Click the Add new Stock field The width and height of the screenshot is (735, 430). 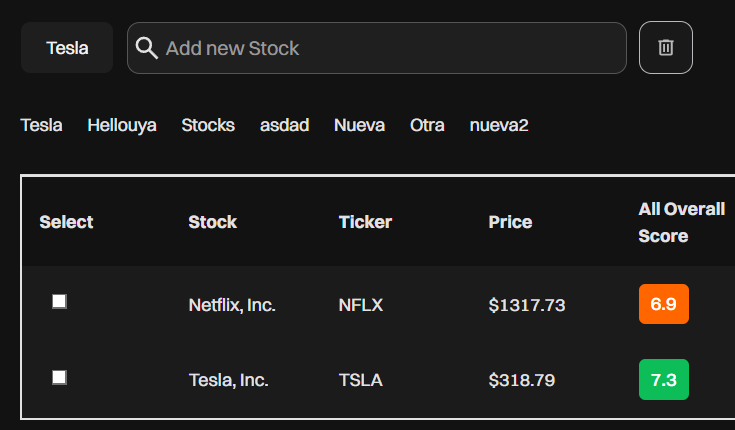pos(377,48)
